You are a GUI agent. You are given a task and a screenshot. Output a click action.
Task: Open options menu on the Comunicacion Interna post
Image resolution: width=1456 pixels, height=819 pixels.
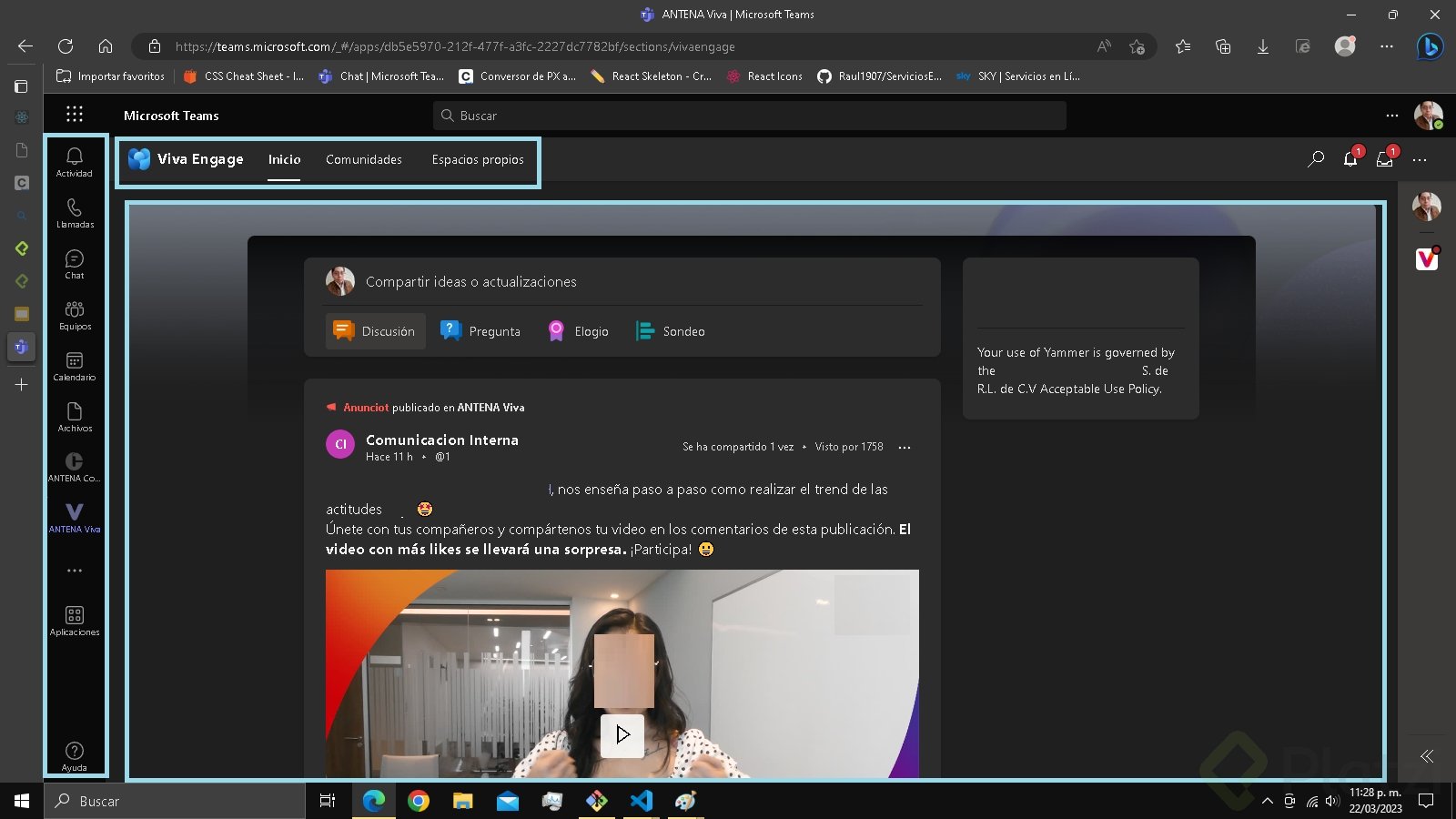coord(905,447)
